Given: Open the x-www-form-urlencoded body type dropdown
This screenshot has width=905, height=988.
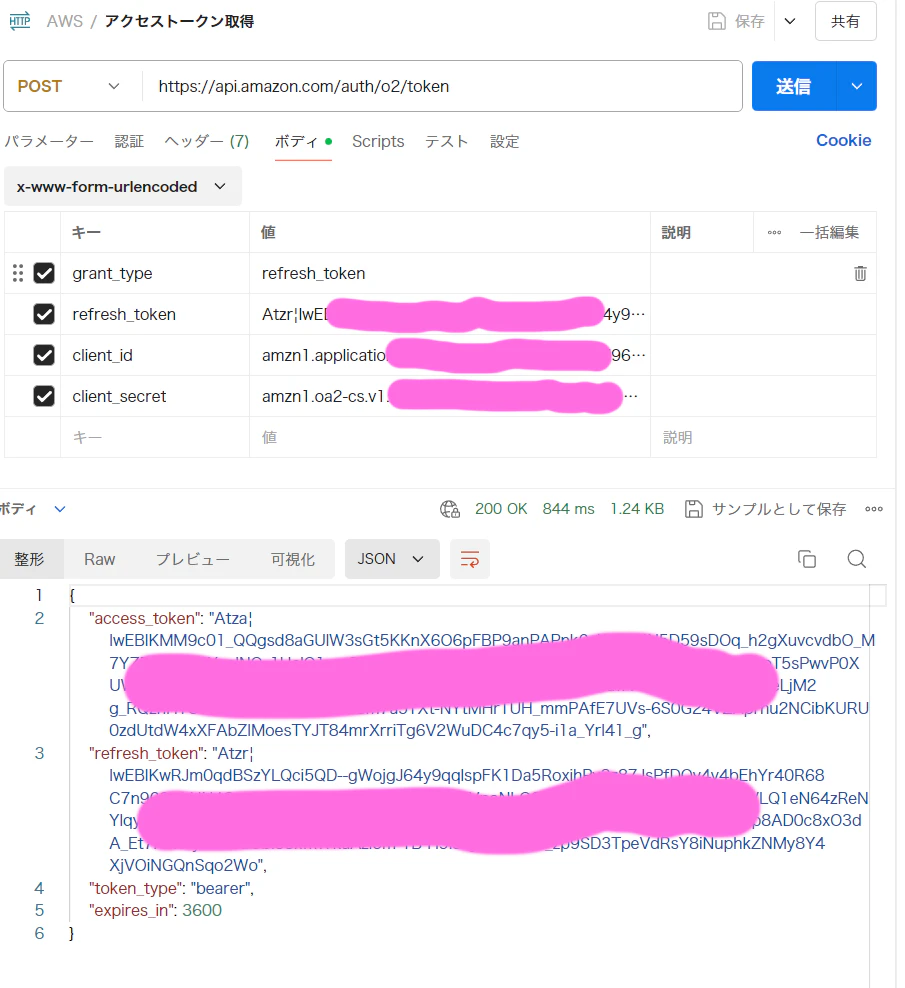Looking at the screenshot, I should pyautogui.click(x=122, y=187).
